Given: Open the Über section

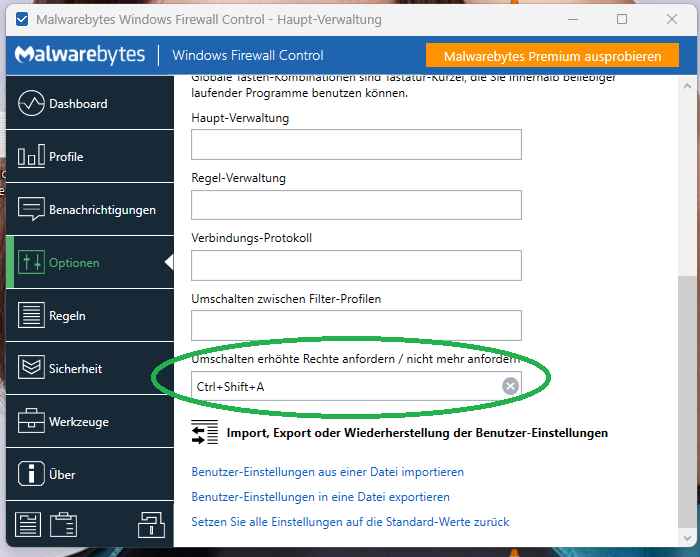Looking at the screenshot, I should pyautogui.click(x=90, y=474).
